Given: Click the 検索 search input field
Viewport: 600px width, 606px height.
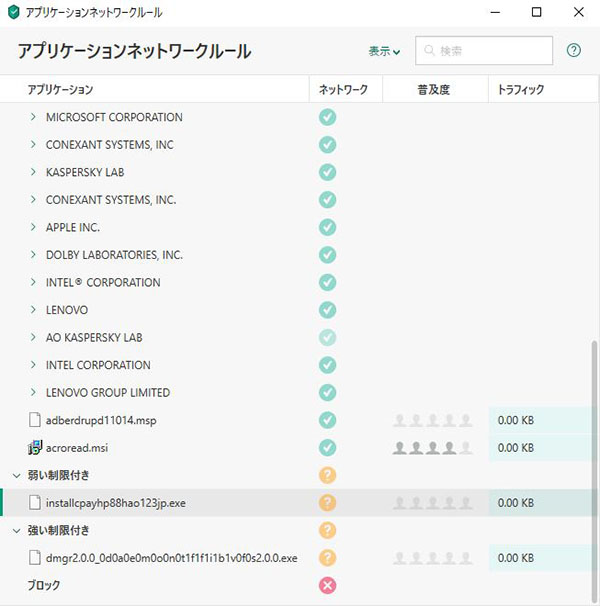Looking at the screenshot, I should [484, 51].
